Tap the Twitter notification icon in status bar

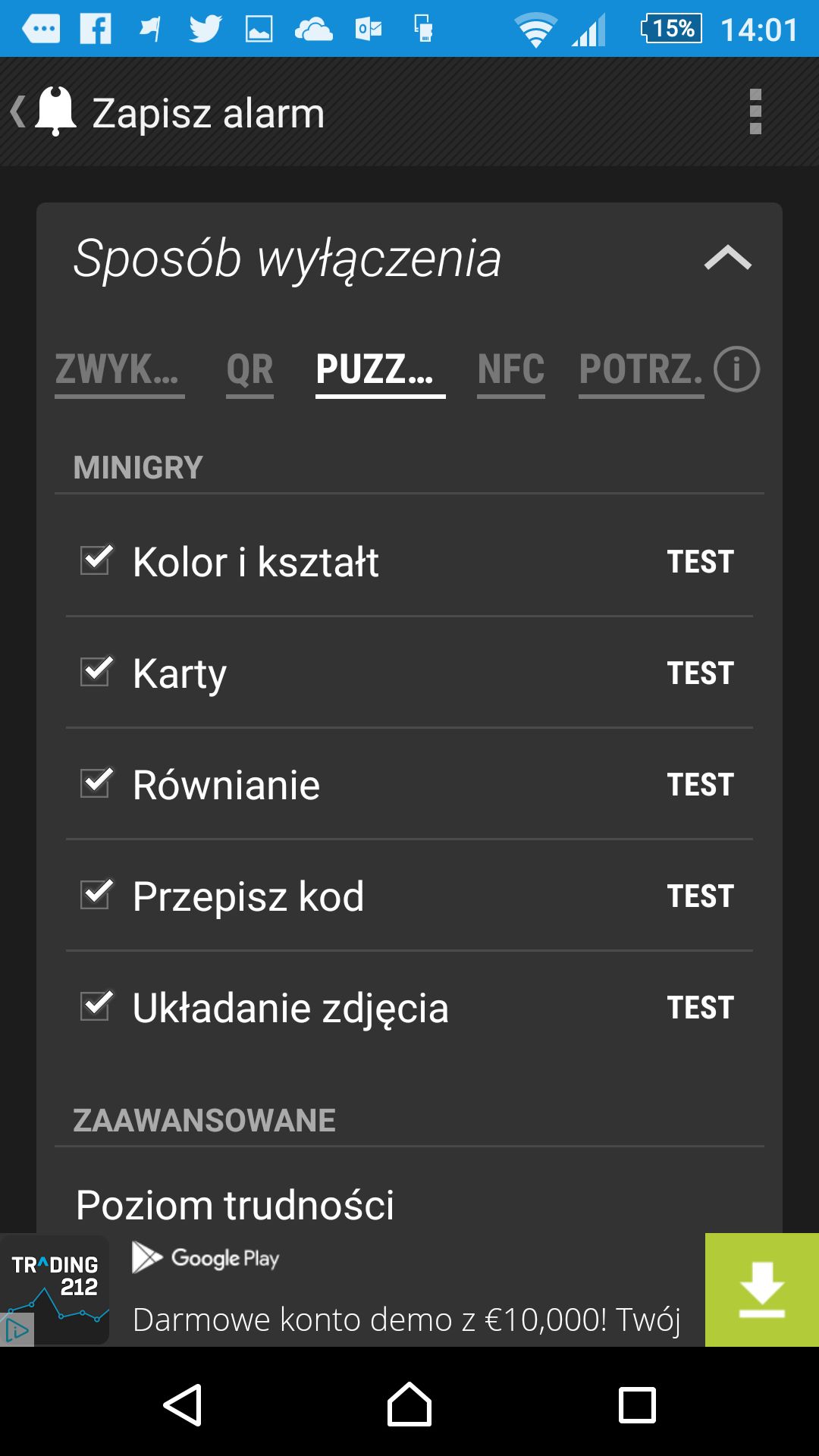click(206, 30)
